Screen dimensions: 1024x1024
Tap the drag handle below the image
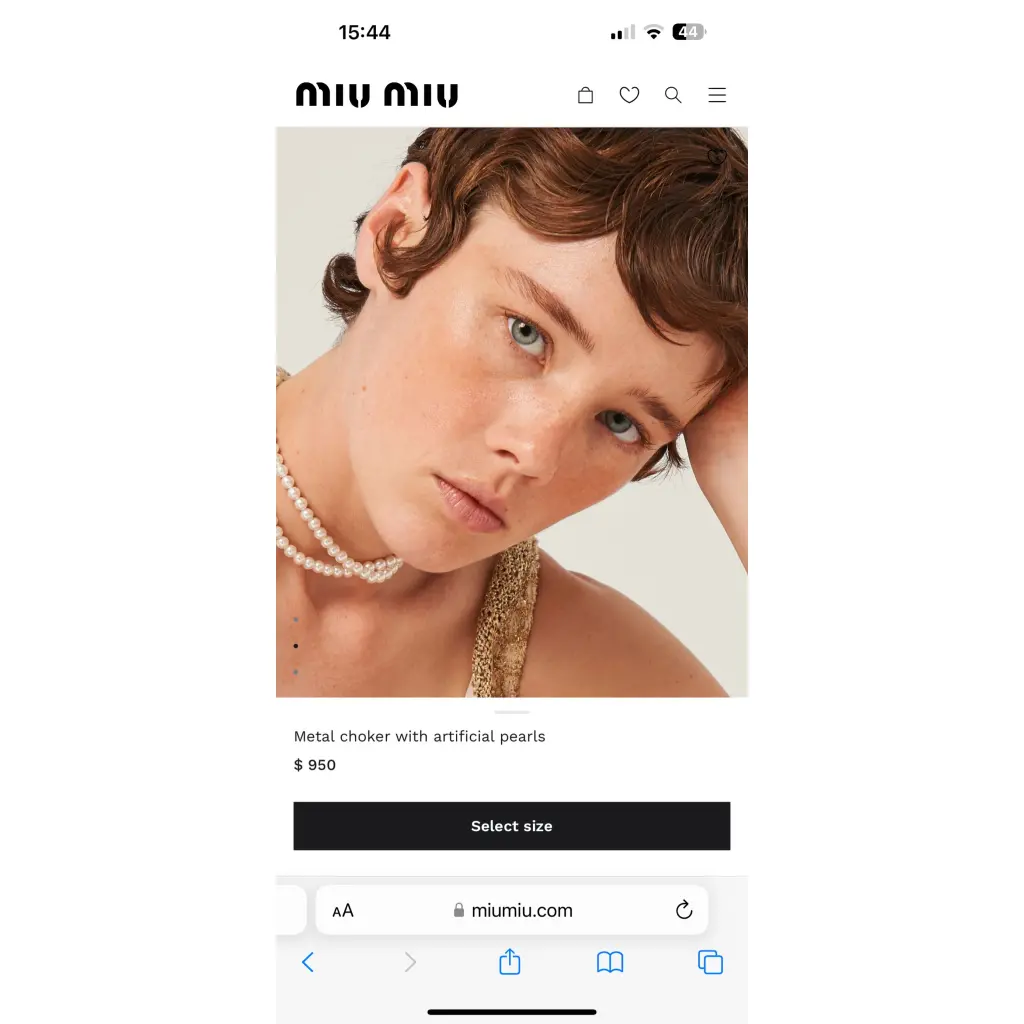511,712
